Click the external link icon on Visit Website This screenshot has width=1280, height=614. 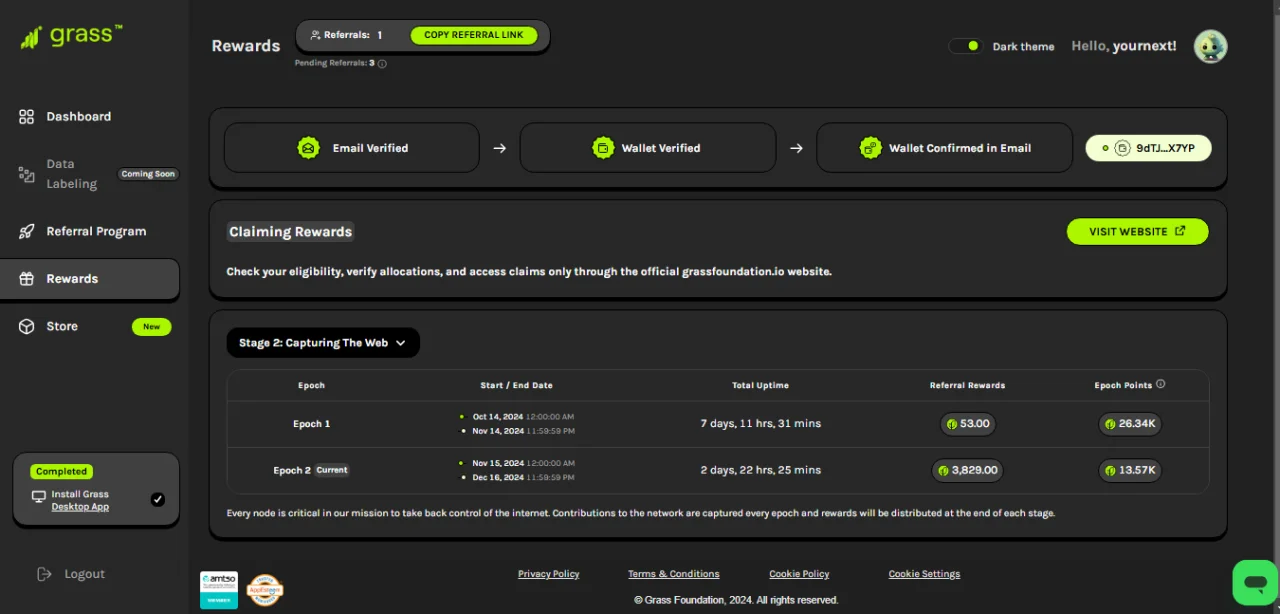tap(1180, 231)
